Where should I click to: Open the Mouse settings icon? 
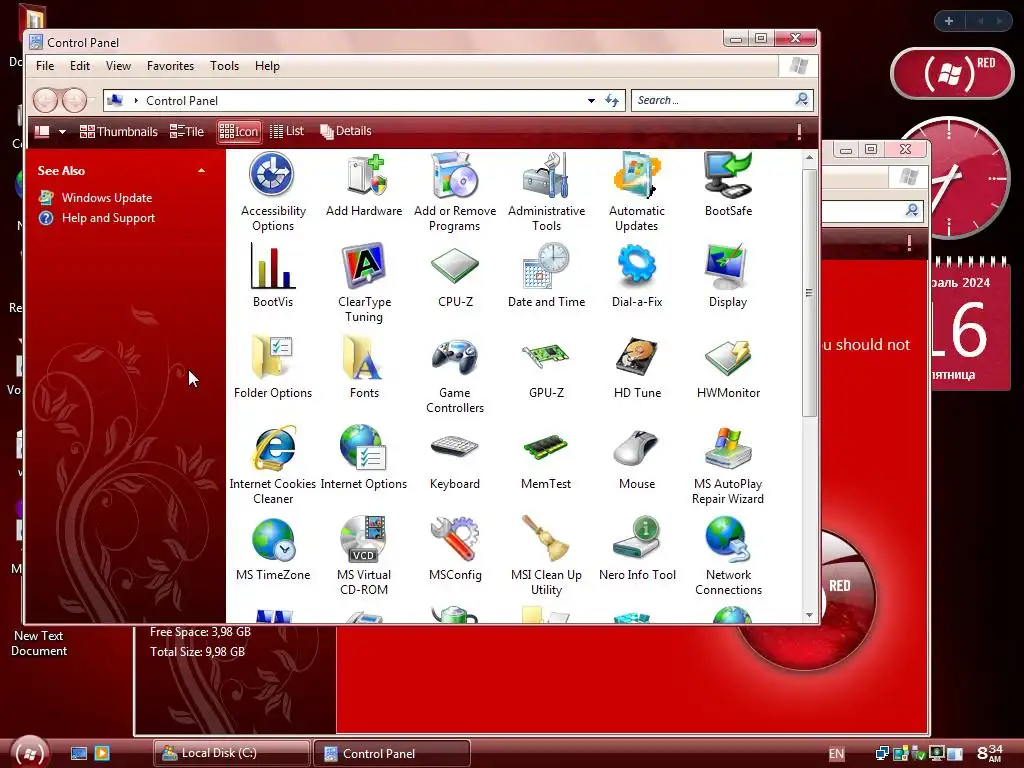637,448
